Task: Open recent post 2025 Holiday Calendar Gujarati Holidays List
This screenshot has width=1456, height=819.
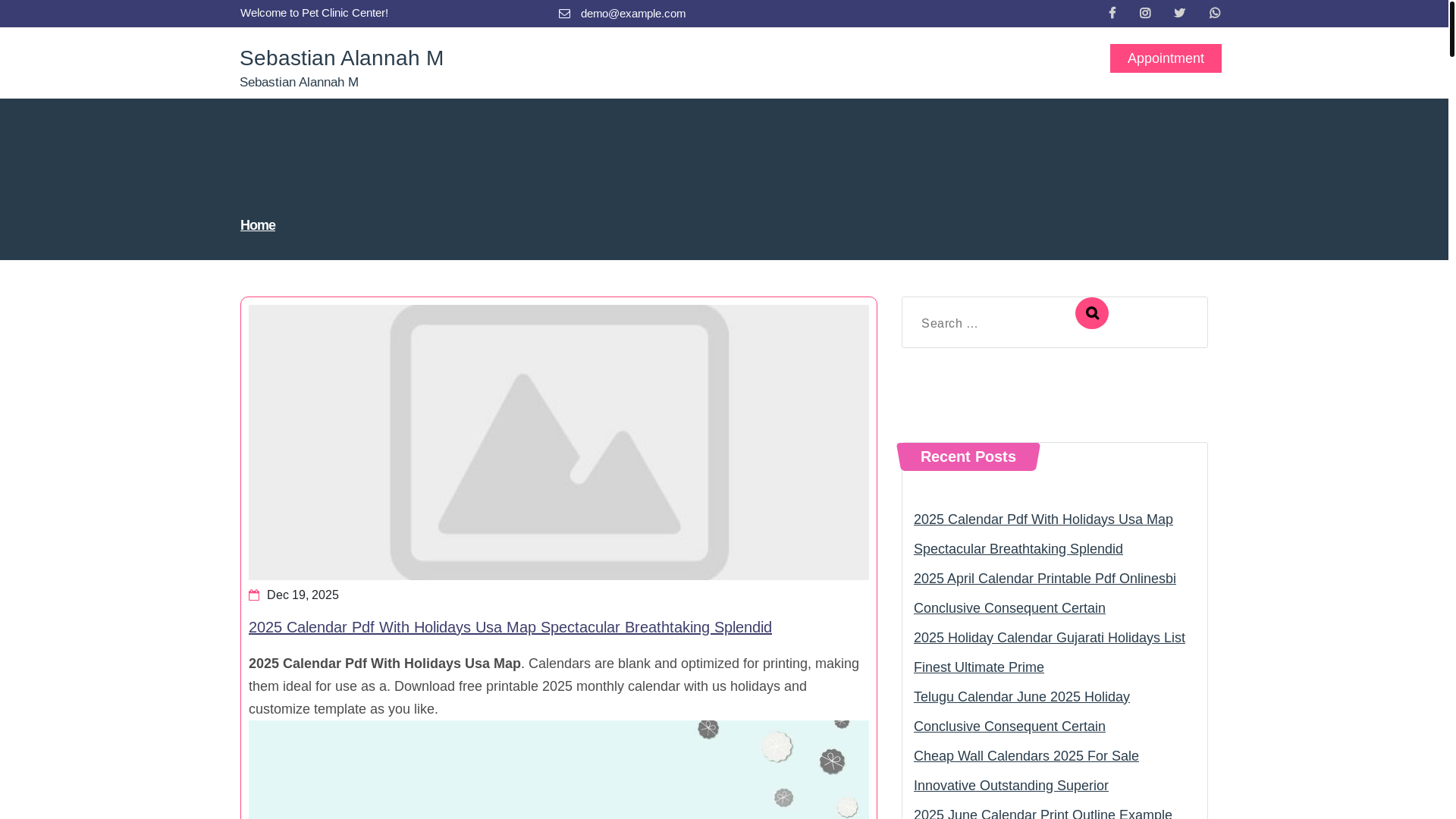Action: (1050, 652)
